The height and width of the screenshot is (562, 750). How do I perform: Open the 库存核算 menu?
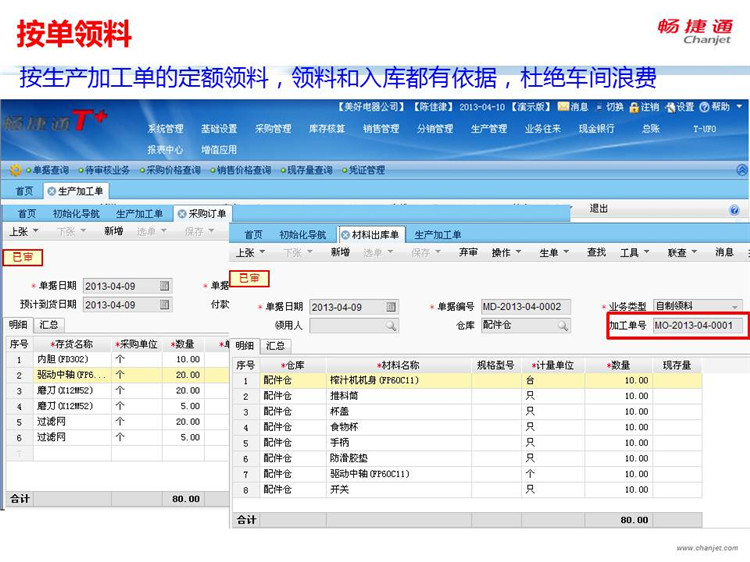[326, 129]
